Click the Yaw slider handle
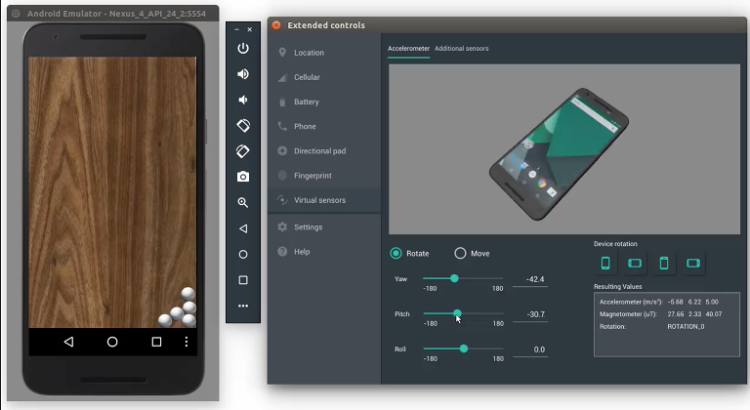Viewport: 750px width, 410px height. coord(454,278)
